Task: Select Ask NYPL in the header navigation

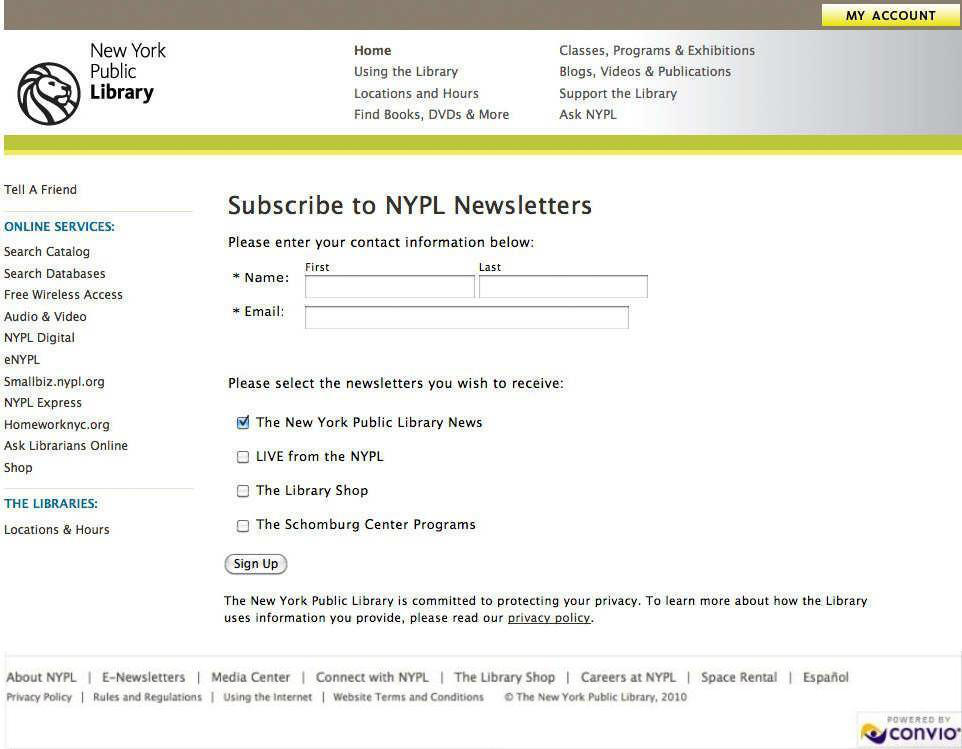Action: pyautogui.click(x=587, y=114)
